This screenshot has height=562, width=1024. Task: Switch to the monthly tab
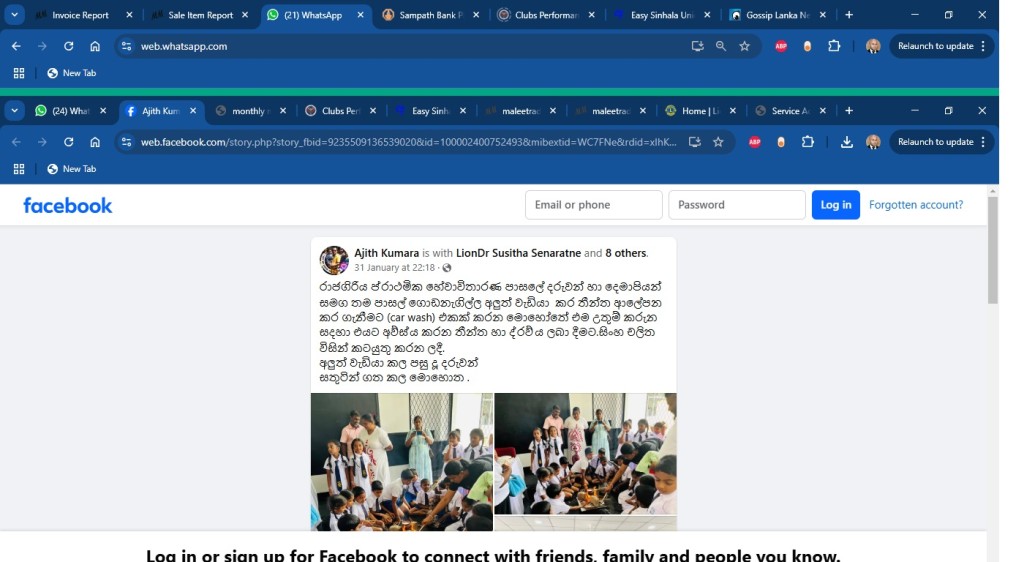point(251,111)
